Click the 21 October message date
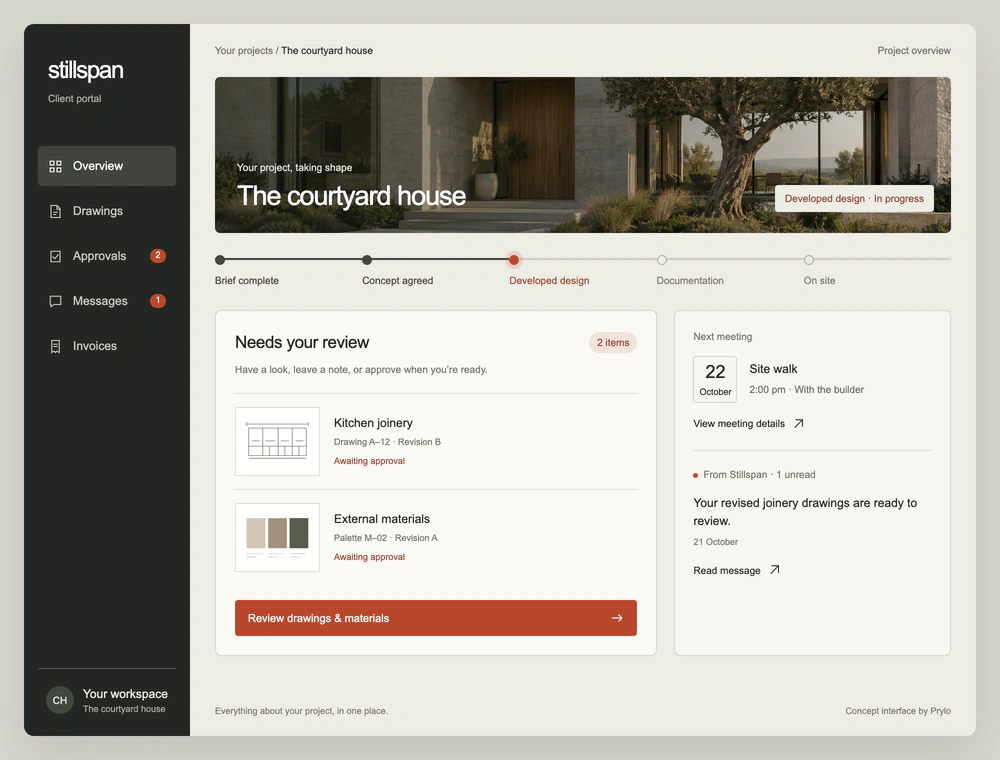The image size is (1000, 760). [x=716, y=542]
